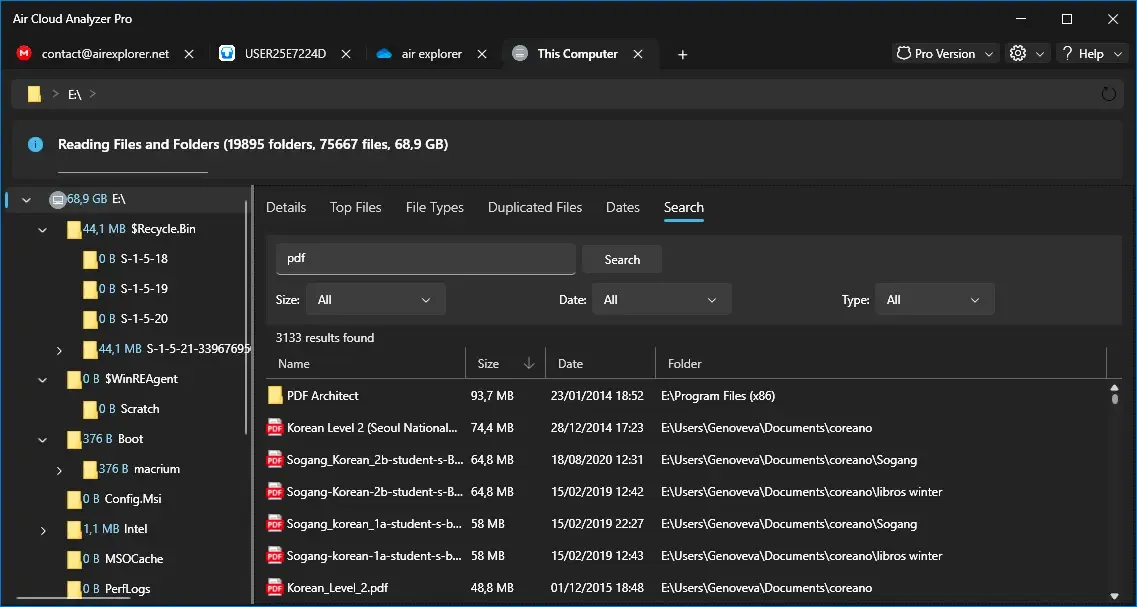This screenshot has width=1137, height=607.
Task: Select the S-1-5-18 folder in tree
Action: pyautogui.click(x=144, y=259)
